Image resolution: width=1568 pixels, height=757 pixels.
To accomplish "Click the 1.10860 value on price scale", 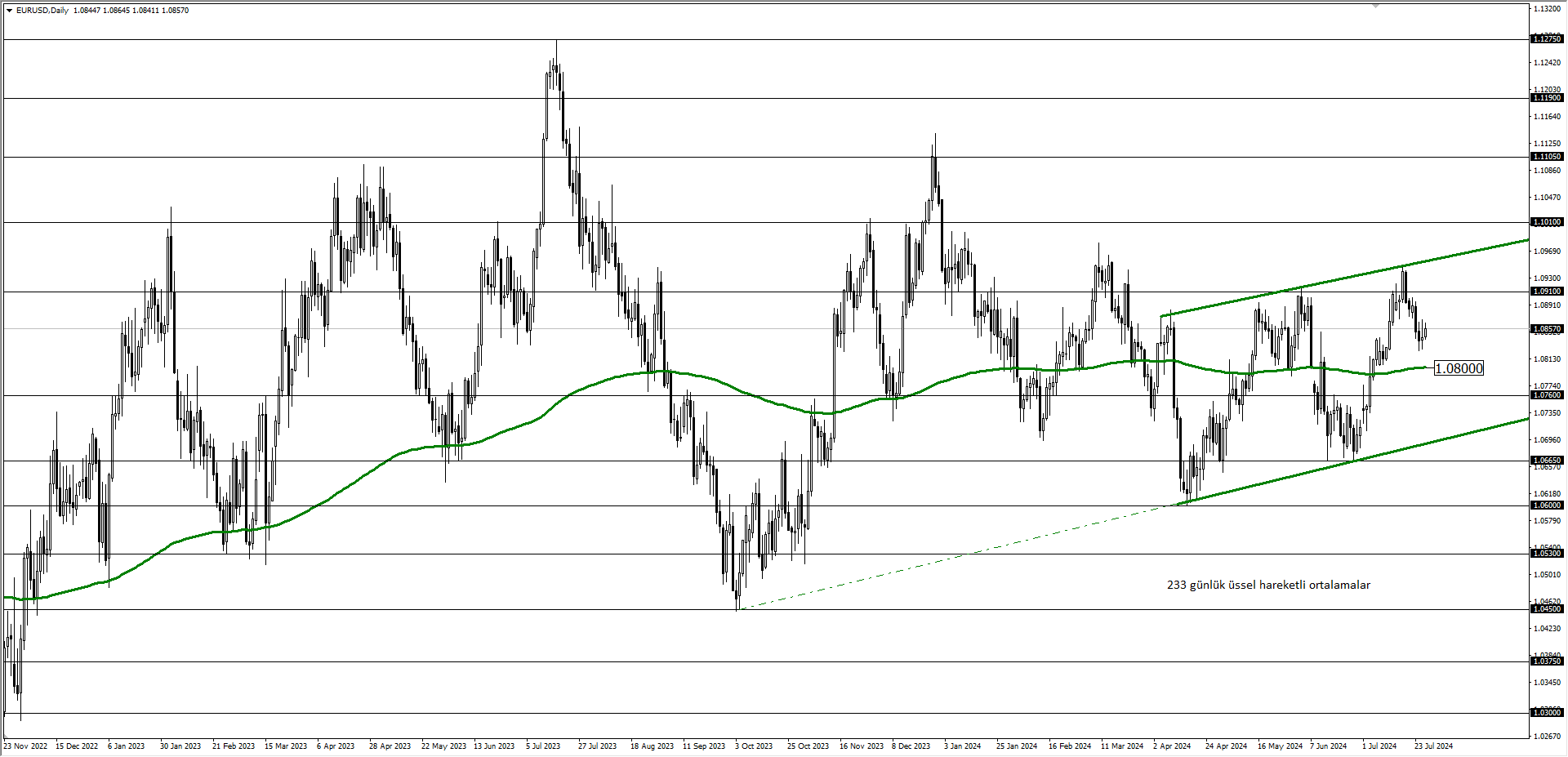I will click(x=1548, y=171).
